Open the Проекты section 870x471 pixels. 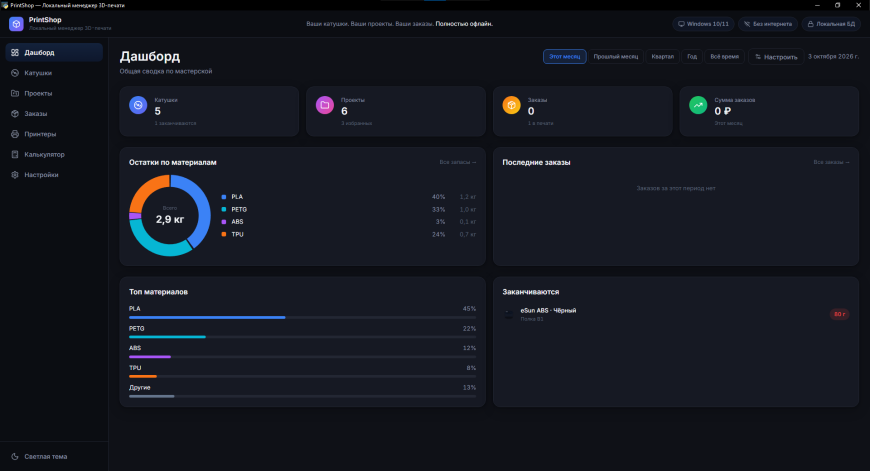point(54,93)
